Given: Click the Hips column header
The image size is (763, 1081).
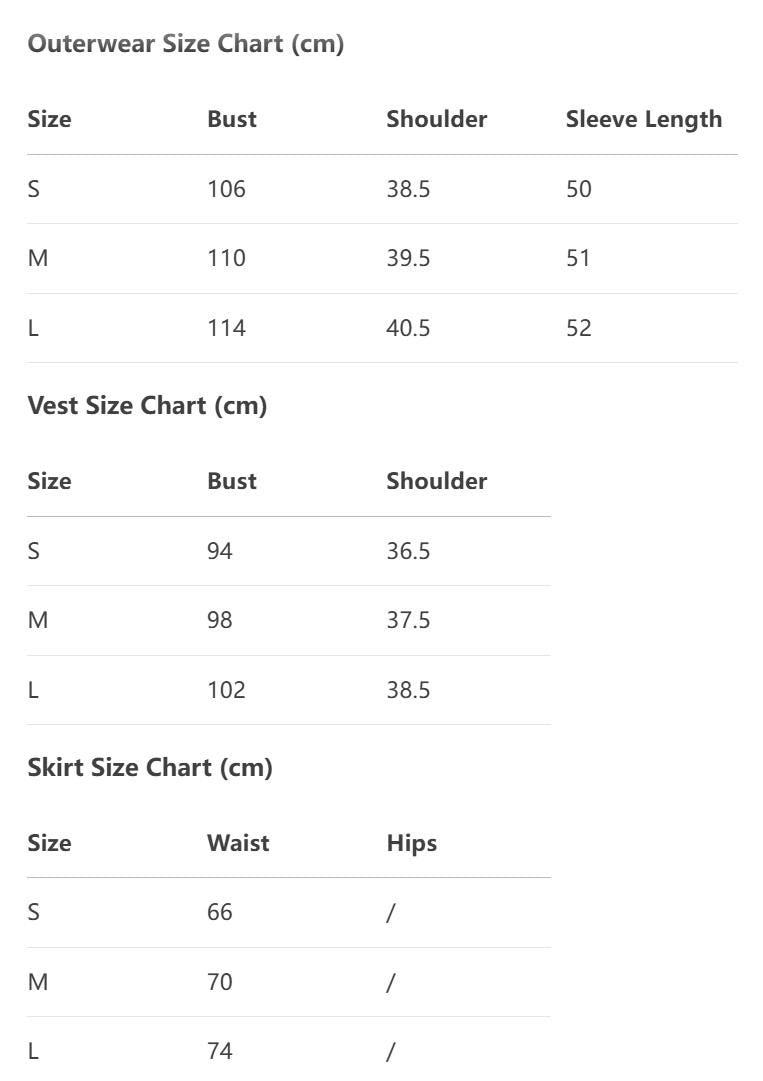Looking at the screenshot, I should 412,843.
